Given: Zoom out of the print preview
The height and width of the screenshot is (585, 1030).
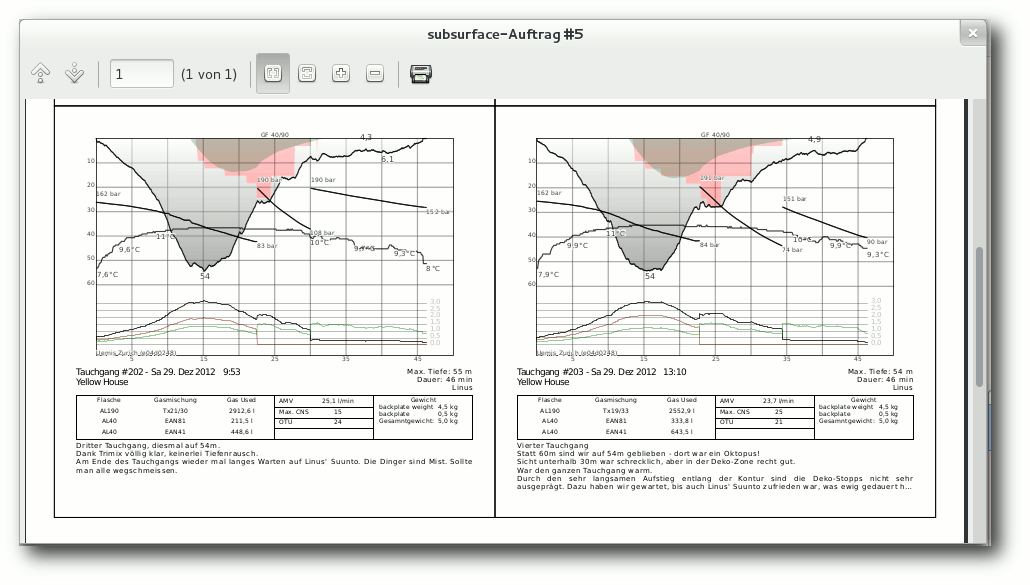Looking at the screenshot, I should pos(375,73).
